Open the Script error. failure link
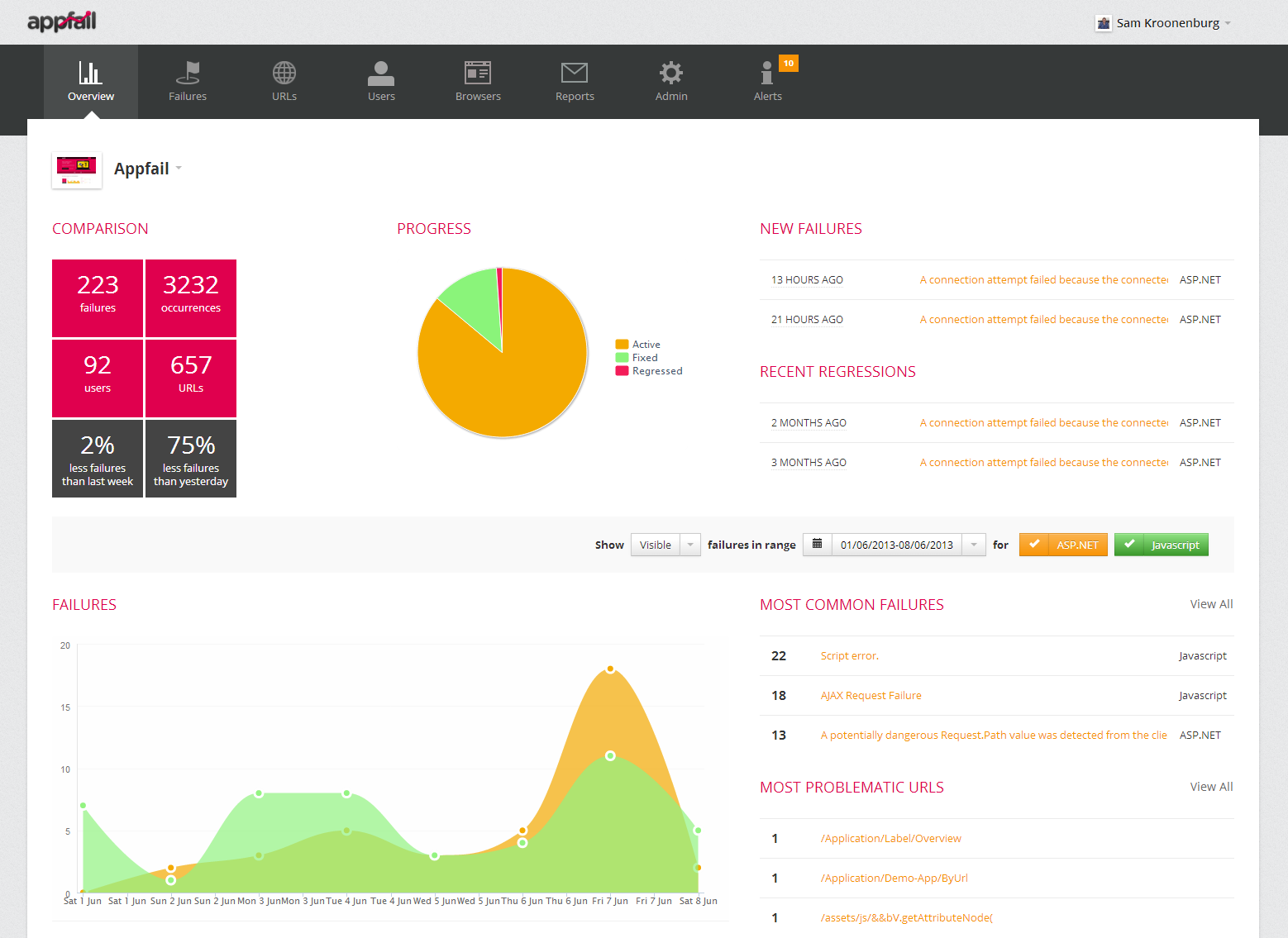This screenshot has width=1288, height=938. [849, 655]
